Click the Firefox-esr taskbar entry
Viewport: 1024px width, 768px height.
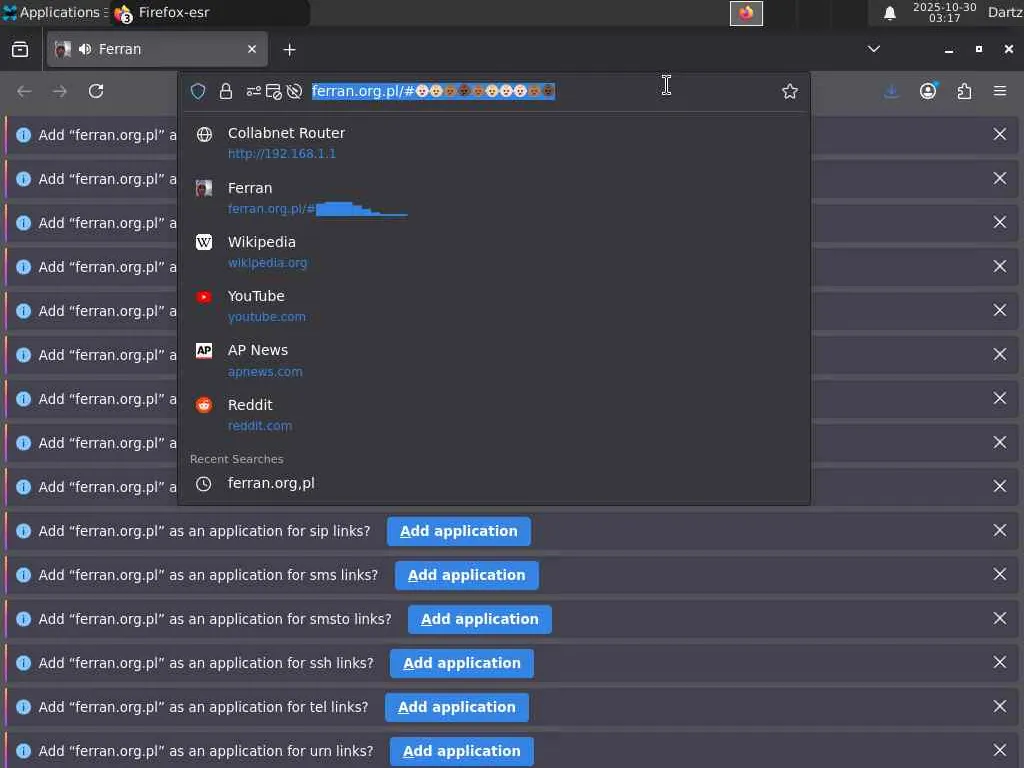pos(209,12)
